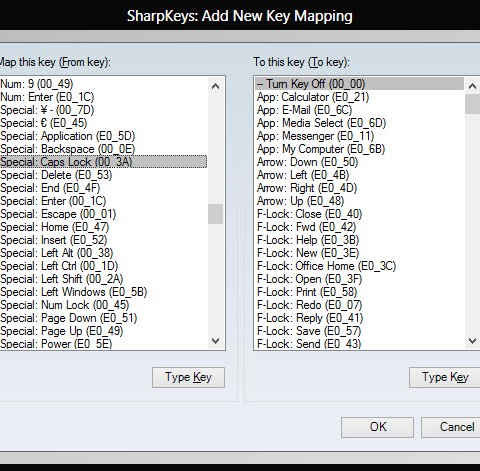
Task: Click Type Key under the From list
Action: tap(188, 377)
